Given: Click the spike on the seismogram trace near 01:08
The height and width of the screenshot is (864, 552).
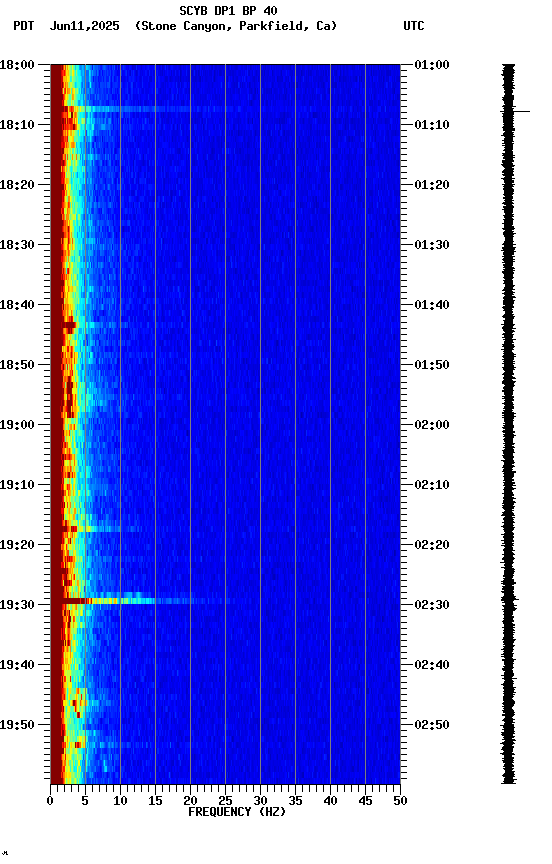Looking at the screenshot, I should pyautogui.click(x=516, y=111).
